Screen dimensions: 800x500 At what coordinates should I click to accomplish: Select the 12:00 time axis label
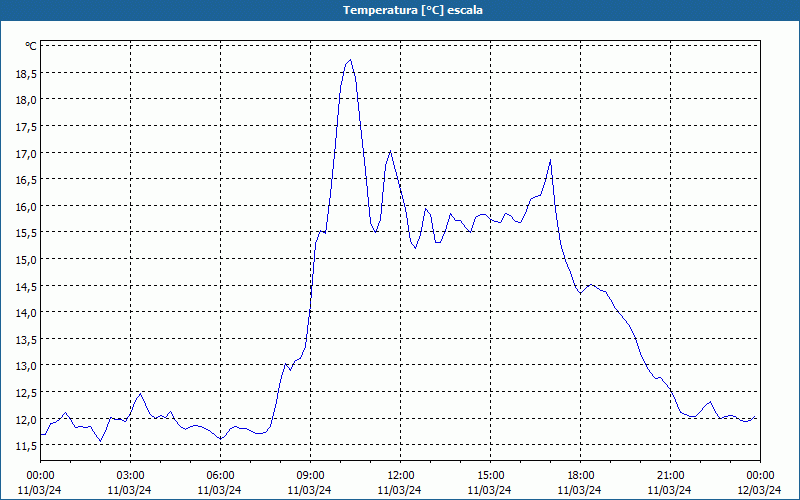point(401,476)
